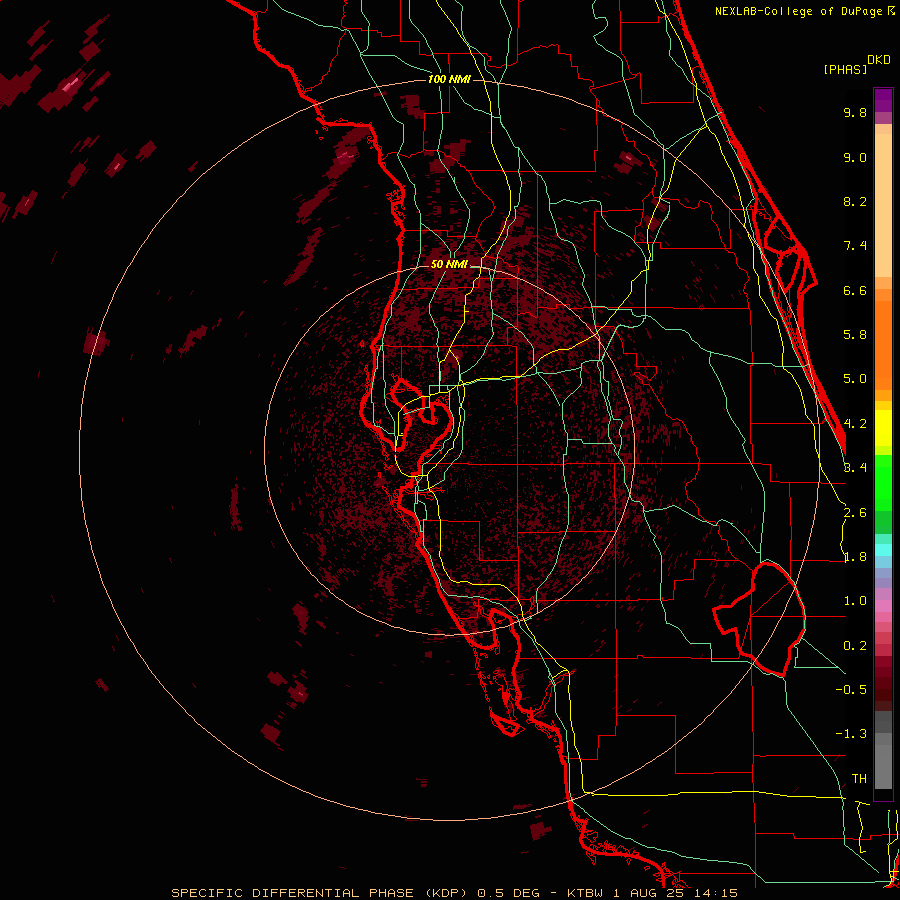Click the 8.2 scale value
This screenshot has width=900, height=900.
pyautogui.click(x=855, y=201)
